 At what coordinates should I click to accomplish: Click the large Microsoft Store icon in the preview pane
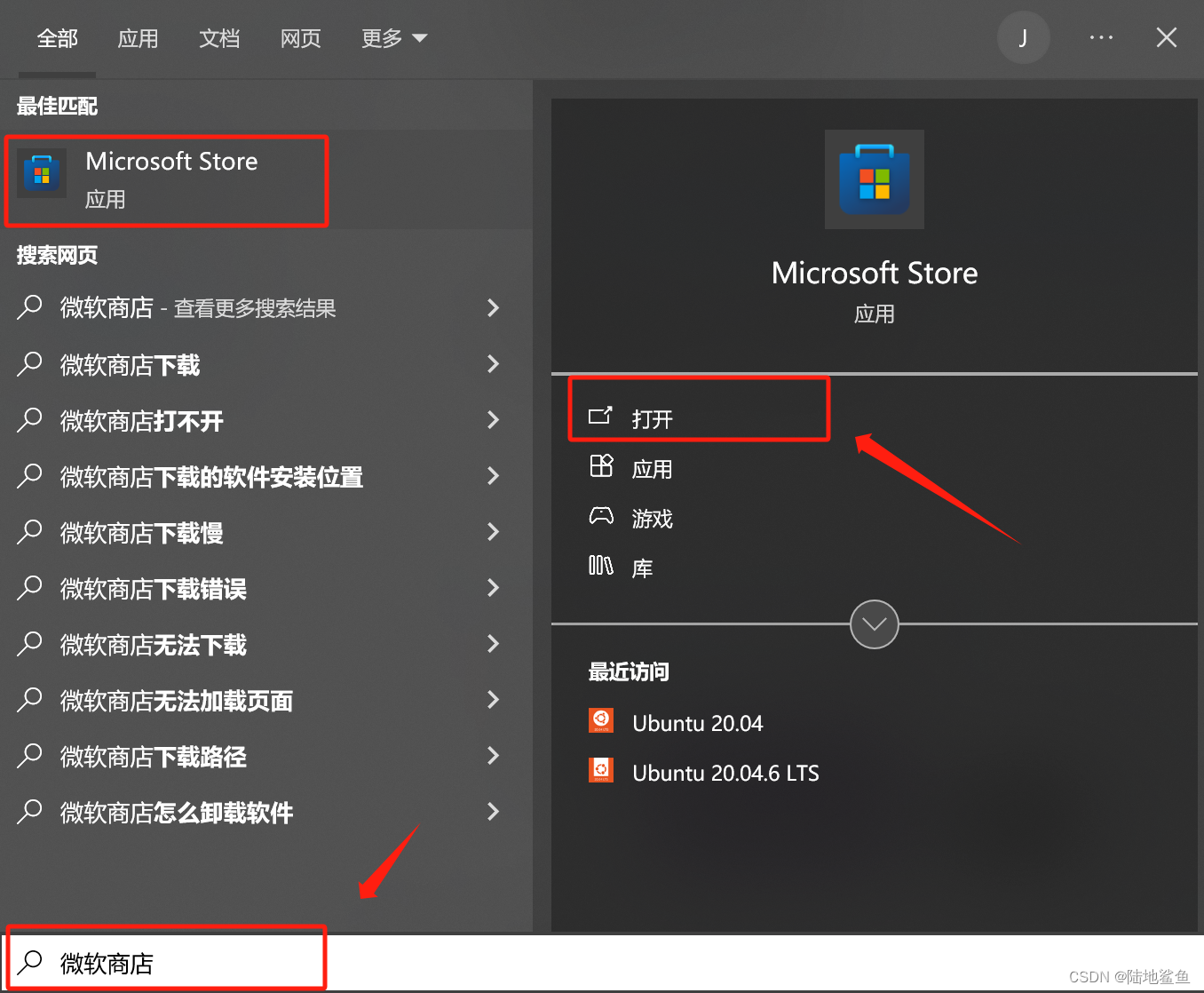(875, 179)
